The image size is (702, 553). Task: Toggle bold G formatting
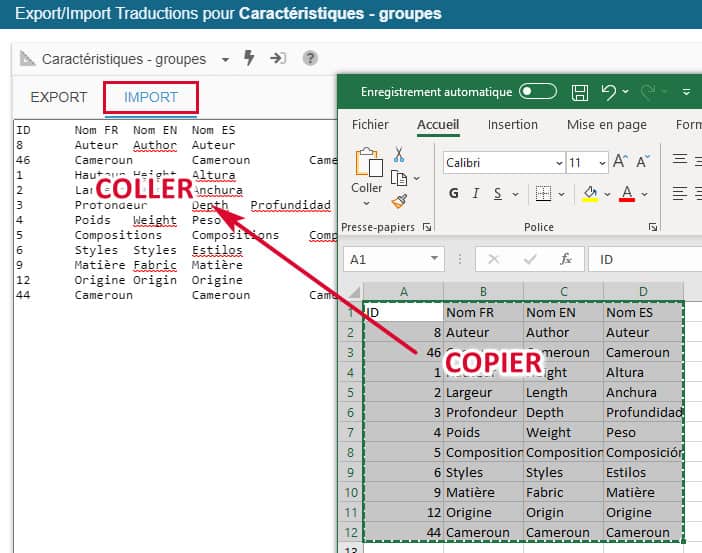454,193
